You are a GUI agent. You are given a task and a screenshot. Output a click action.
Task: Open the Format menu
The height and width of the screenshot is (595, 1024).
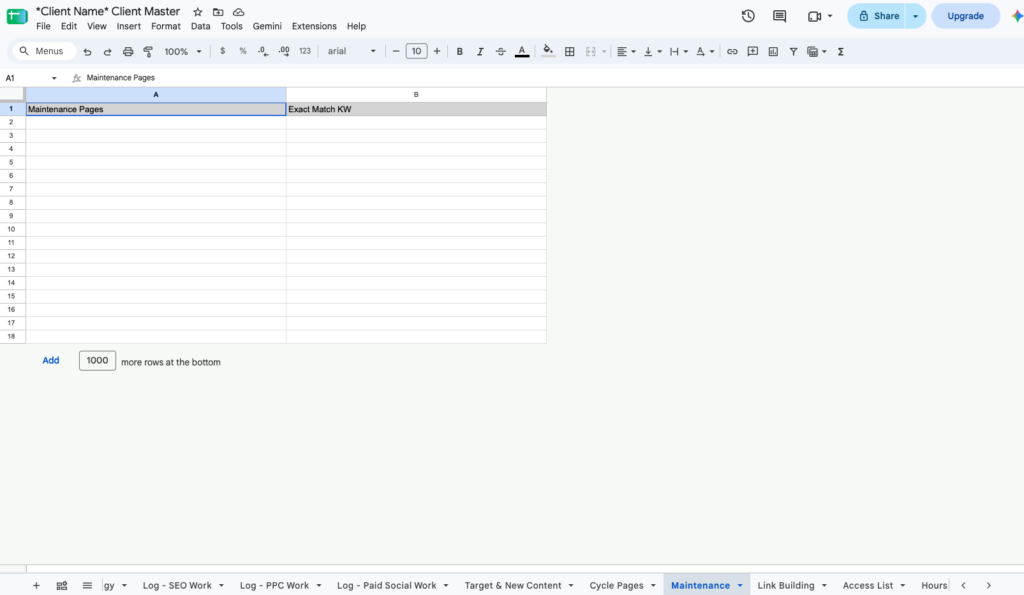[x=165, y=26]
